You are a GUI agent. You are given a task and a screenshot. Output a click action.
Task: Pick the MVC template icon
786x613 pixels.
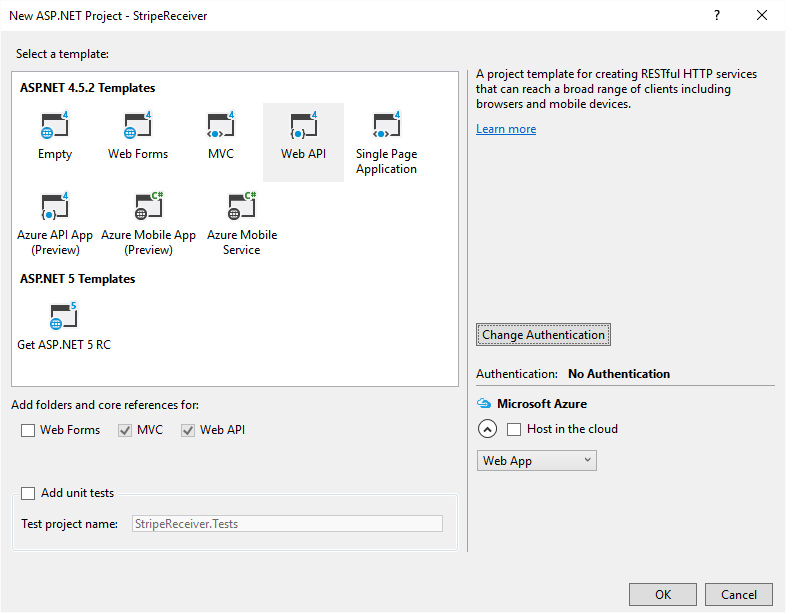[x=221, y=125]
